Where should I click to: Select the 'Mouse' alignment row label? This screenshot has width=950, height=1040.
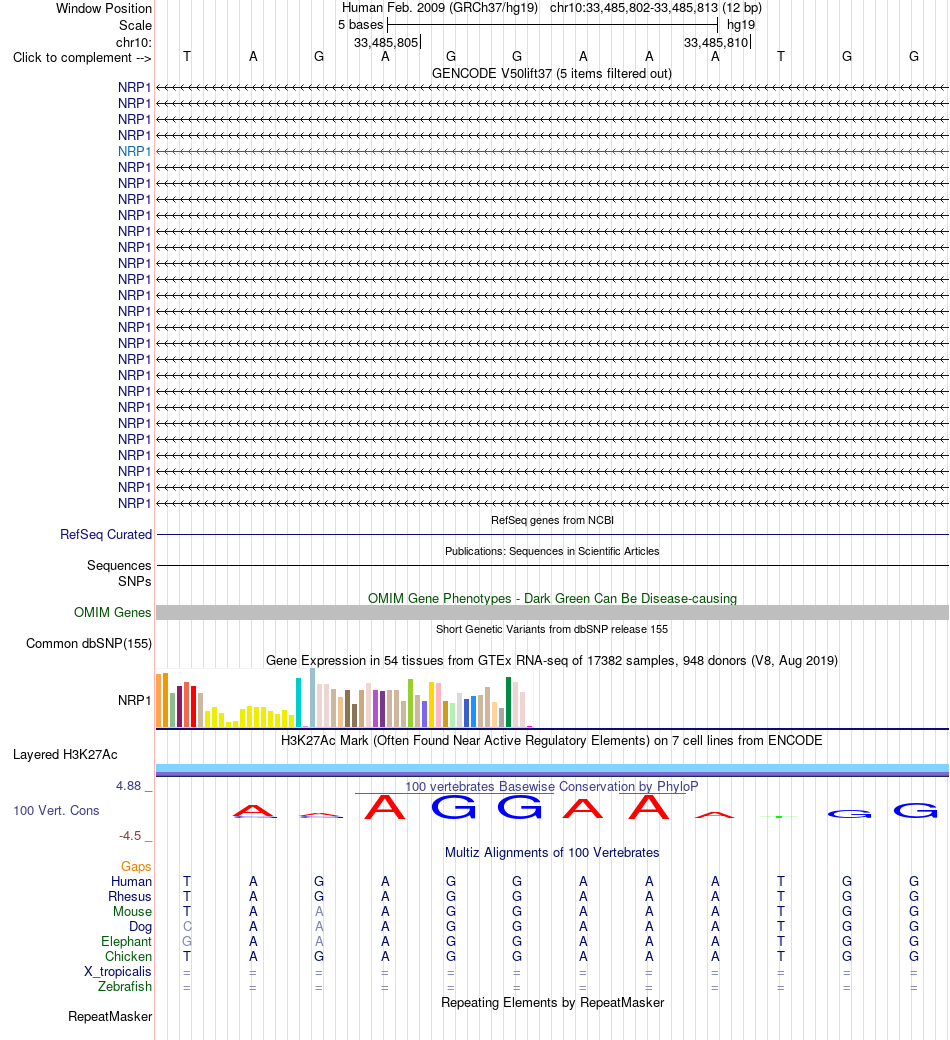coord(132,911)
